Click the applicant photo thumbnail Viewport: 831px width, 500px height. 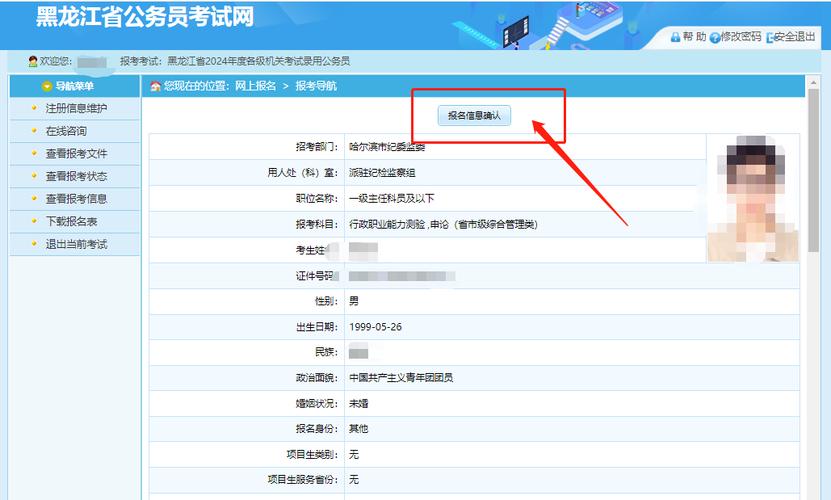(x=753, y=198)
